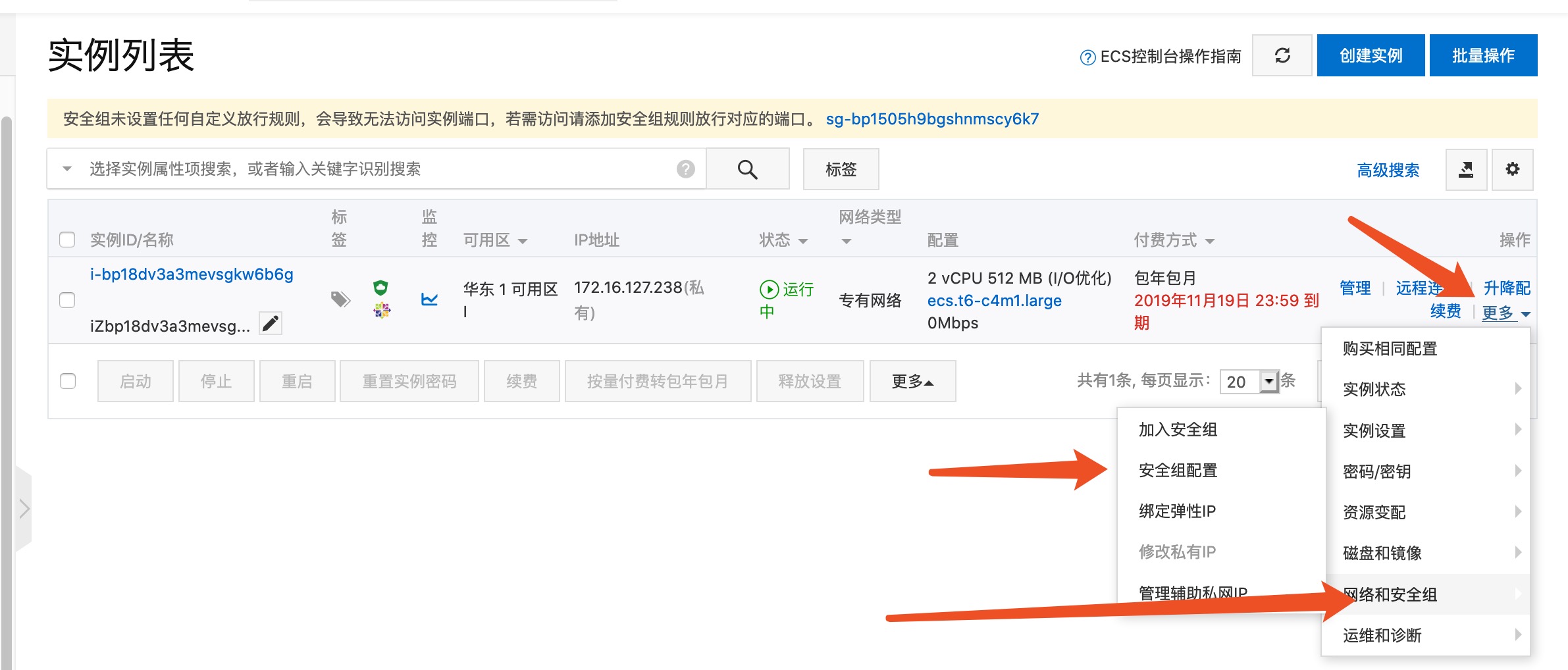Toggle the select-all checkbox in table header

coord(67,240)
